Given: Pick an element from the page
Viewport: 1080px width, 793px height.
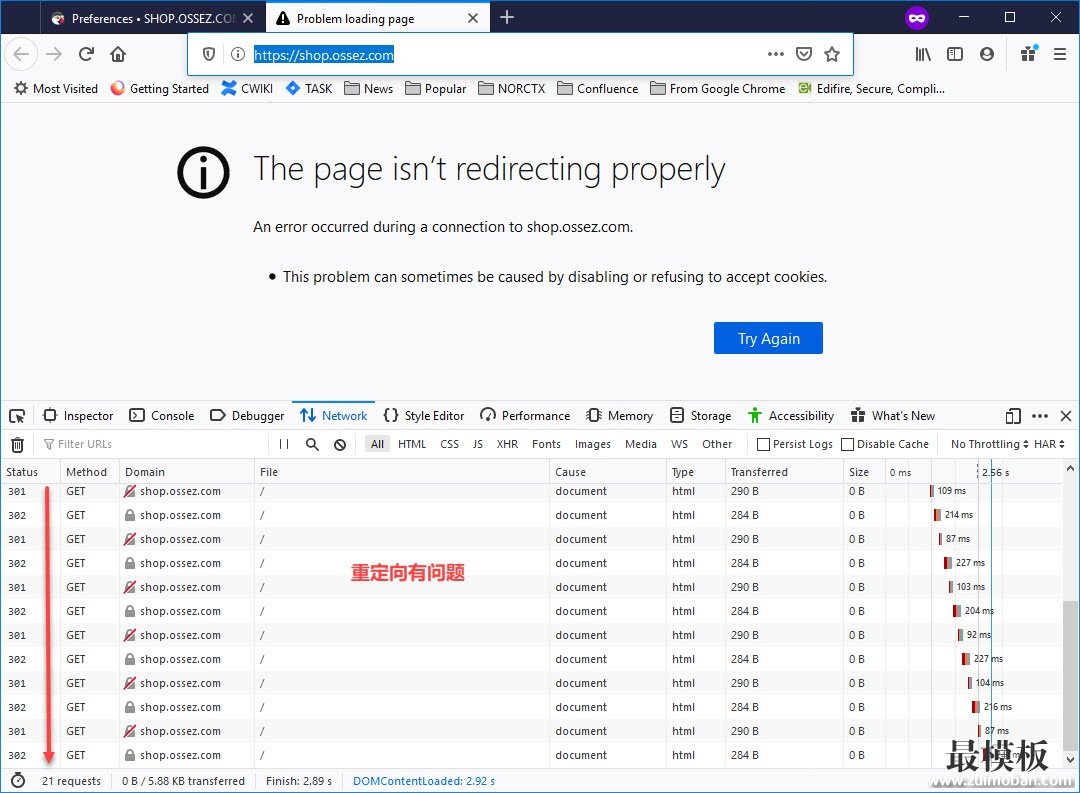Looking at the screenshot, I should coord(17,416).
